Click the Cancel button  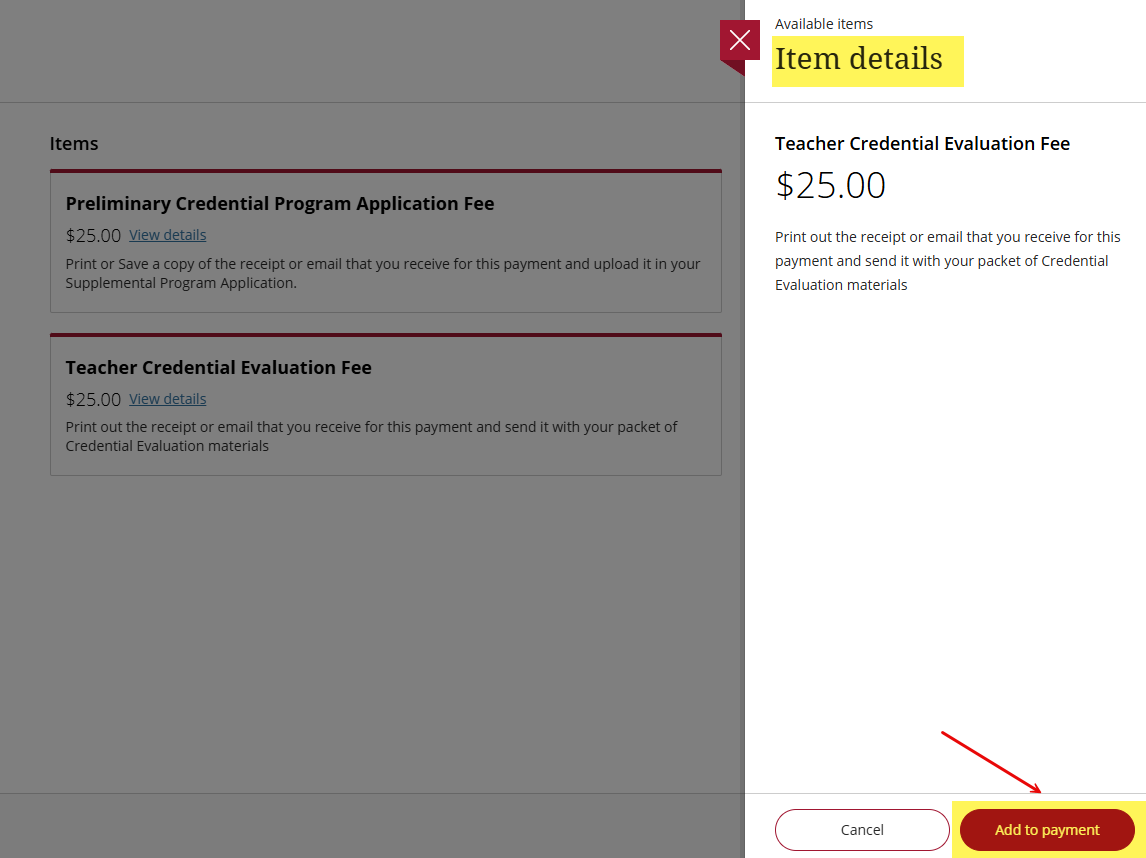tap(861, 830)
